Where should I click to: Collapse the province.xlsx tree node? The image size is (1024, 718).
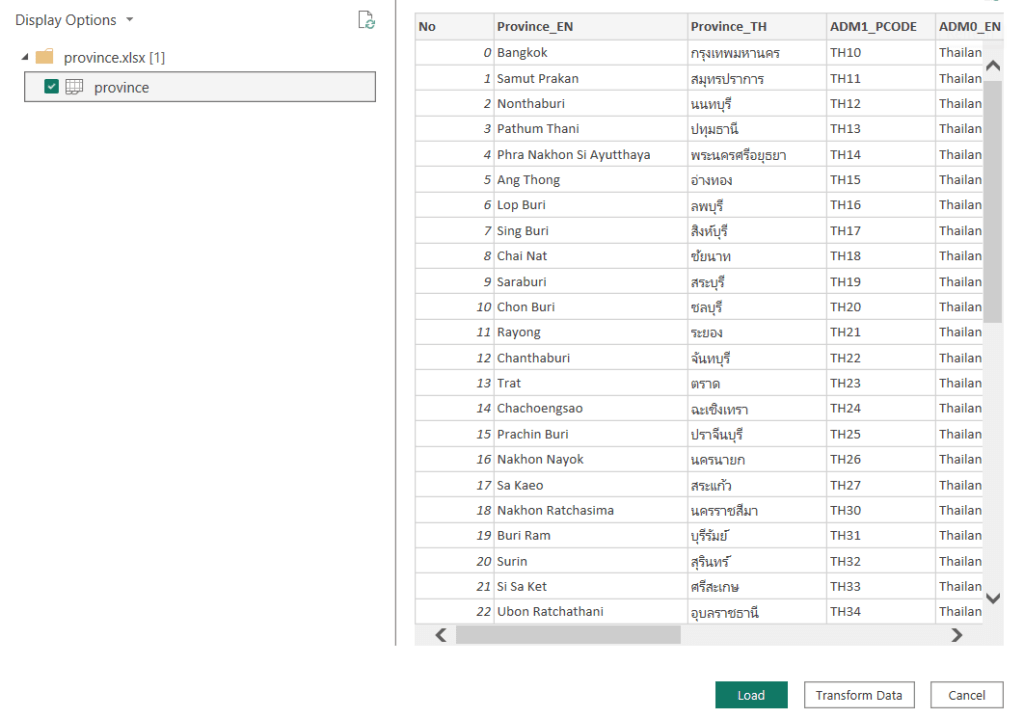(x=24, y=57)
